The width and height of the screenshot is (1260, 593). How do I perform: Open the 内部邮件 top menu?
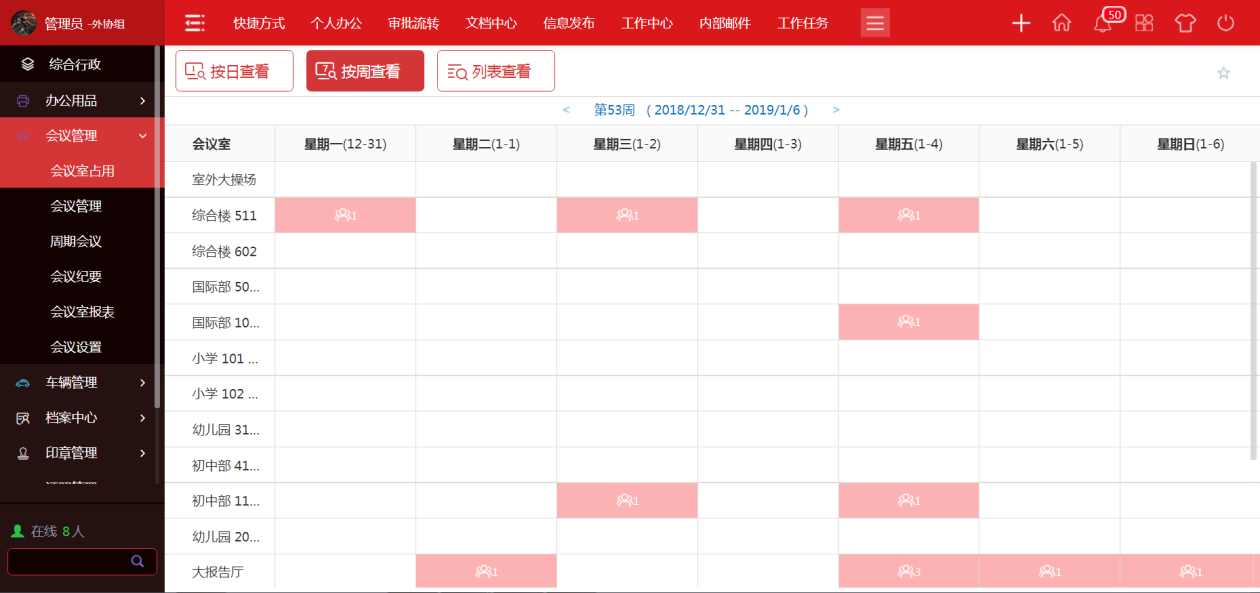click(x=724, y=23)
